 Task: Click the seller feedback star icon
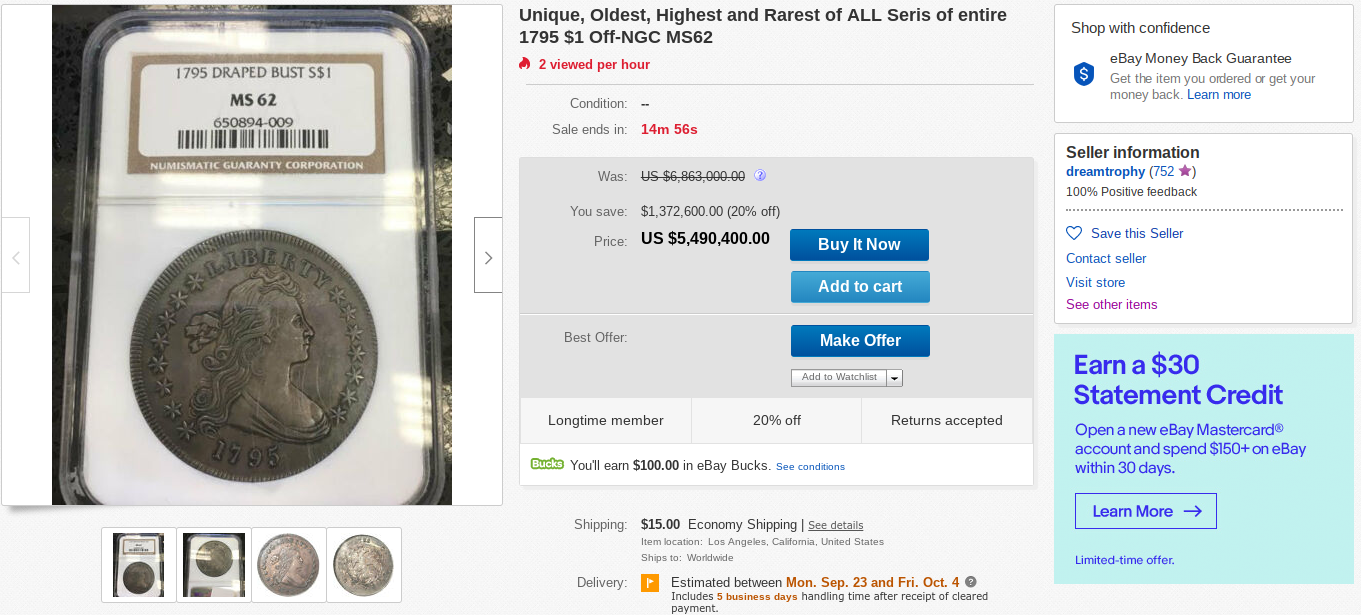coord(1185,171)
